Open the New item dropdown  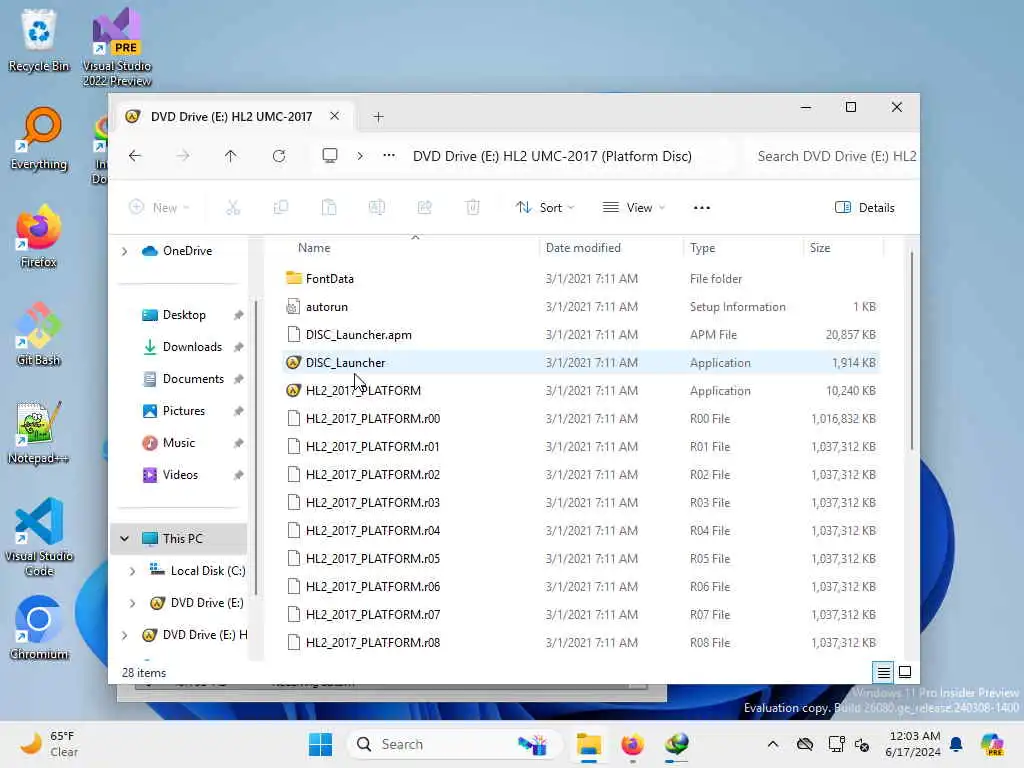click(159, 208)
